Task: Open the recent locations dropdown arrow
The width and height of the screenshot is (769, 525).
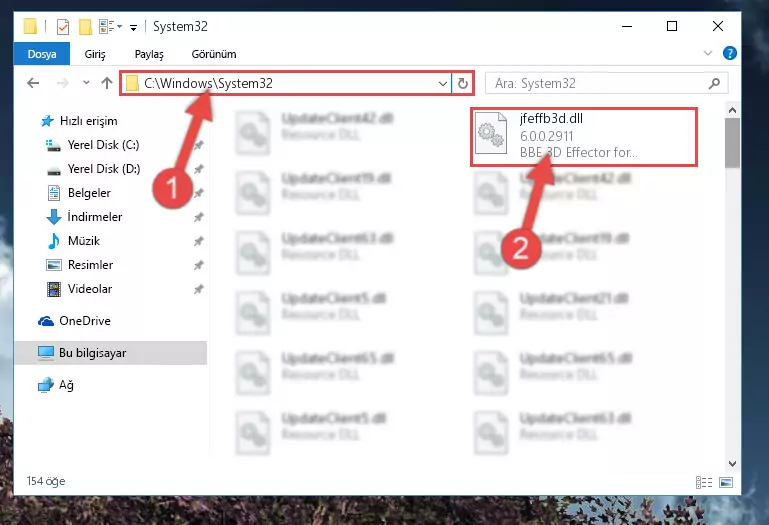Action: pyautogui.click(x=86, y=83)
